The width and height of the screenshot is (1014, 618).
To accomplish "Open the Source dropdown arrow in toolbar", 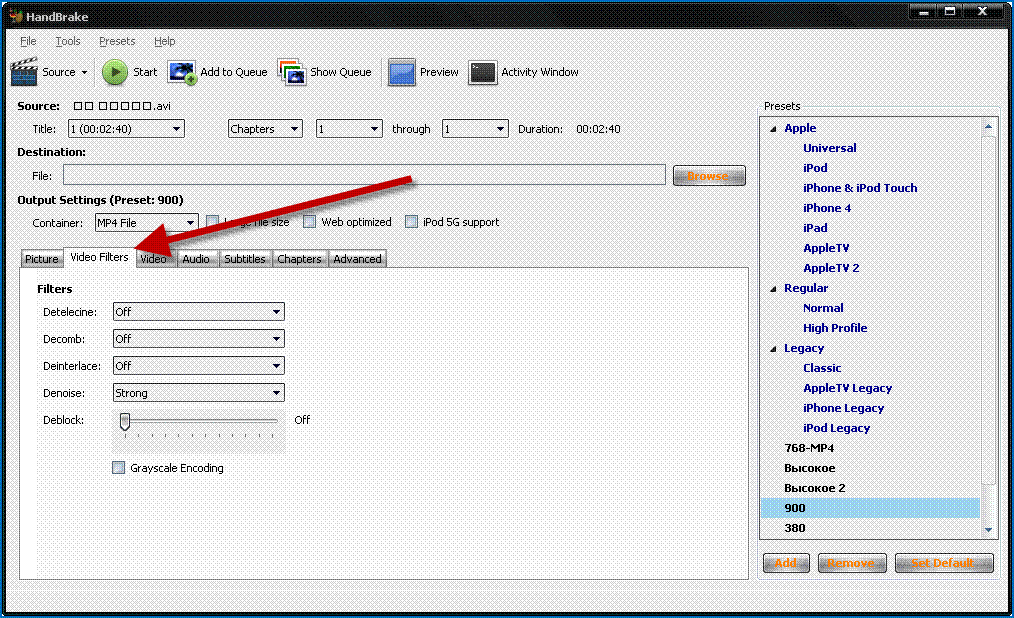I will [x=84, y=72].
